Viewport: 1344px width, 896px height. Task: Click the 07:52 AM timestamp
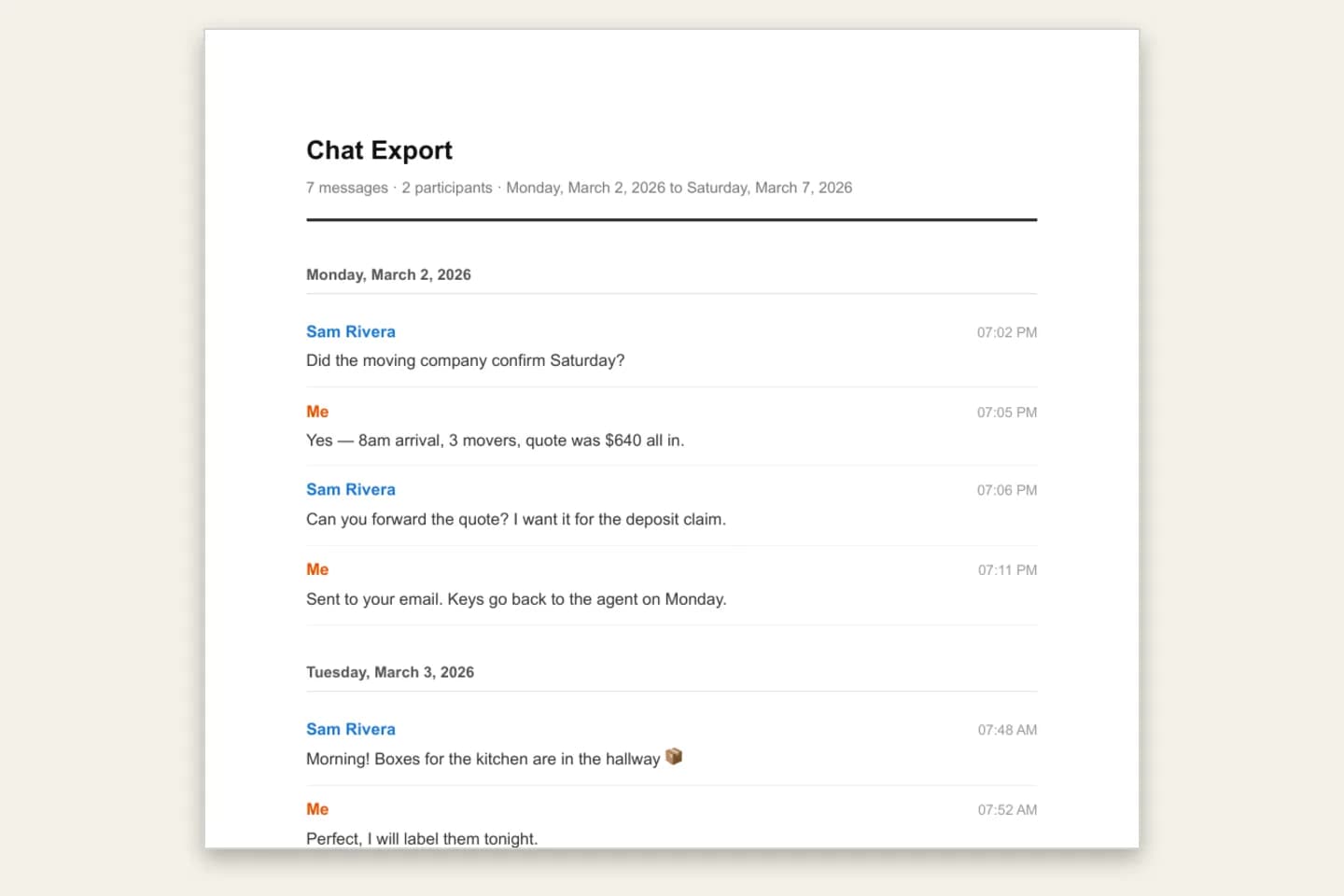pyautogui.click(x=1007, y=810)
